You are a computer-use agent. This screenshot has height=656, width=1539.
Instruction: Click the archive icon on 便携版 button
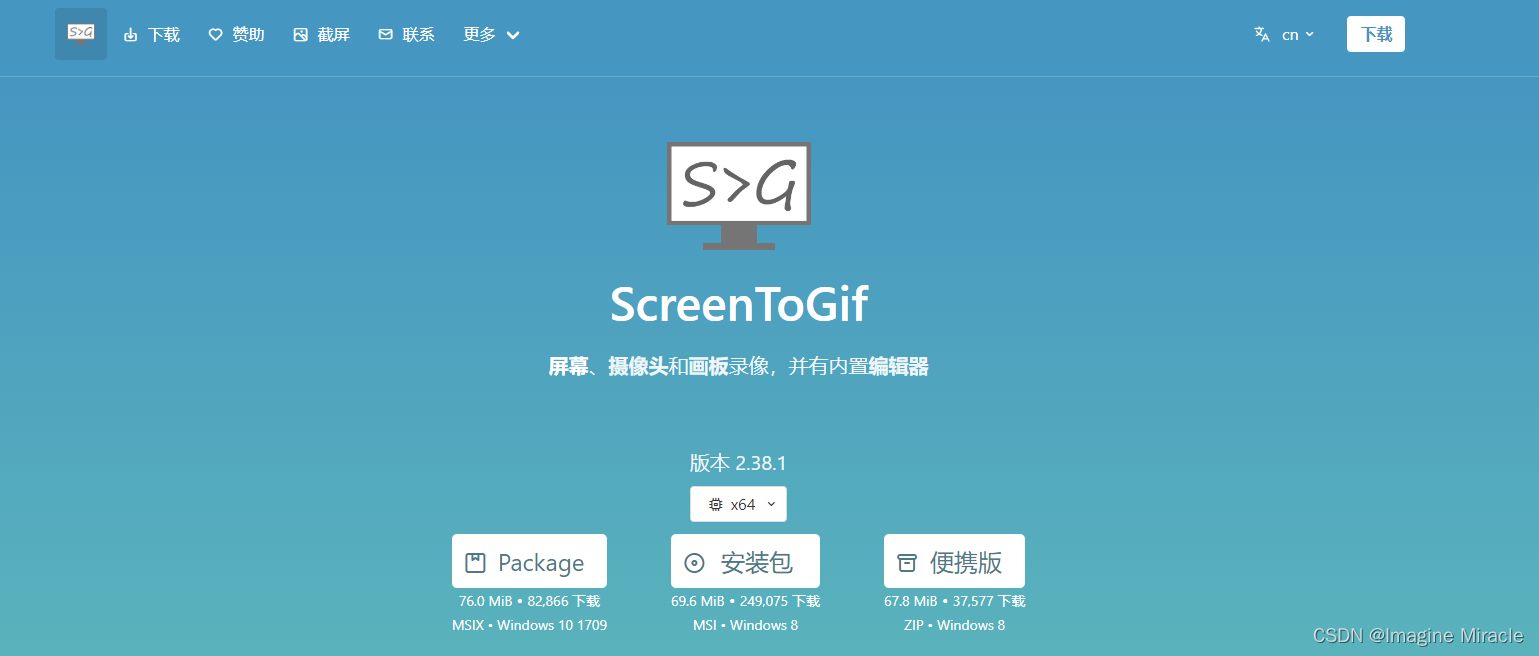pyautogui.click(x=907, y=563)
